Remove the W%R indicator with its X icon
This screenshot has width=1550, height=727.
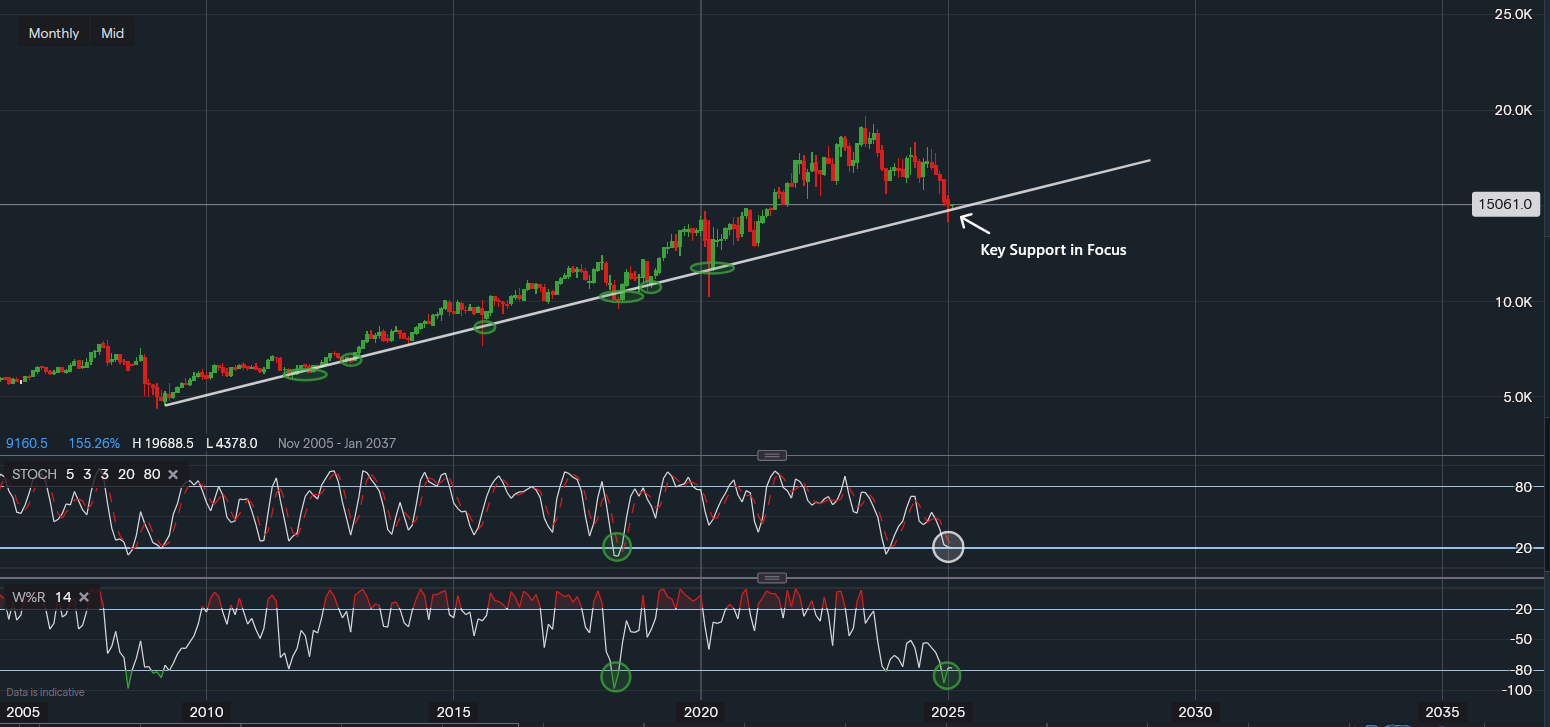pyautogui.click(x=84, y=597)
